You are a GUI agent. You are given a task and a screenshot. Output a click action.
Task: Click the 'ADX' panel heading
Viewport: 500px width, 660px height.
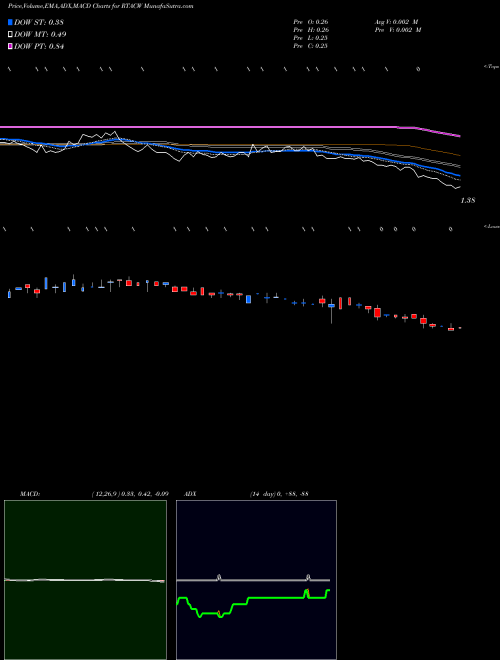[190, 494]
